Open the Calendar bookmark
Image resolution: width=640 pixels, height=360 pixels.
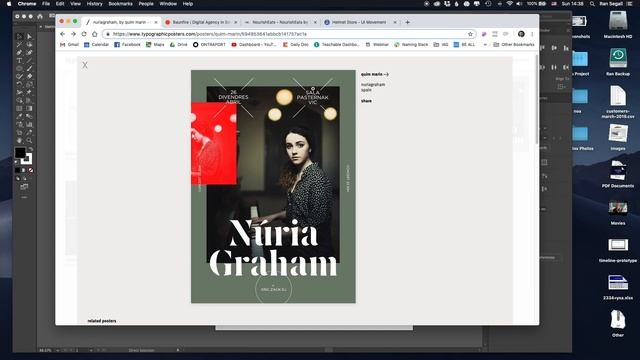click(x=96, y=45)
